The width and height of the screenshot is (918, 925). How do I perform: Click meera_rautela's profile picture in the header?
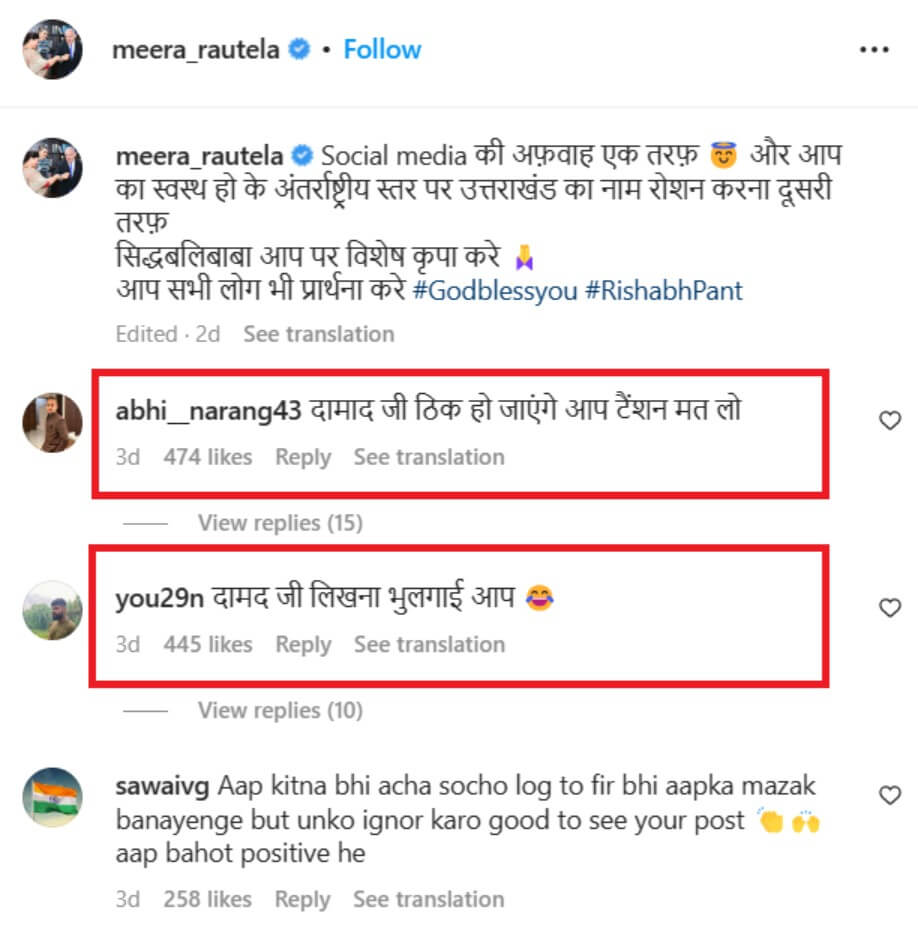coord(51,49)
